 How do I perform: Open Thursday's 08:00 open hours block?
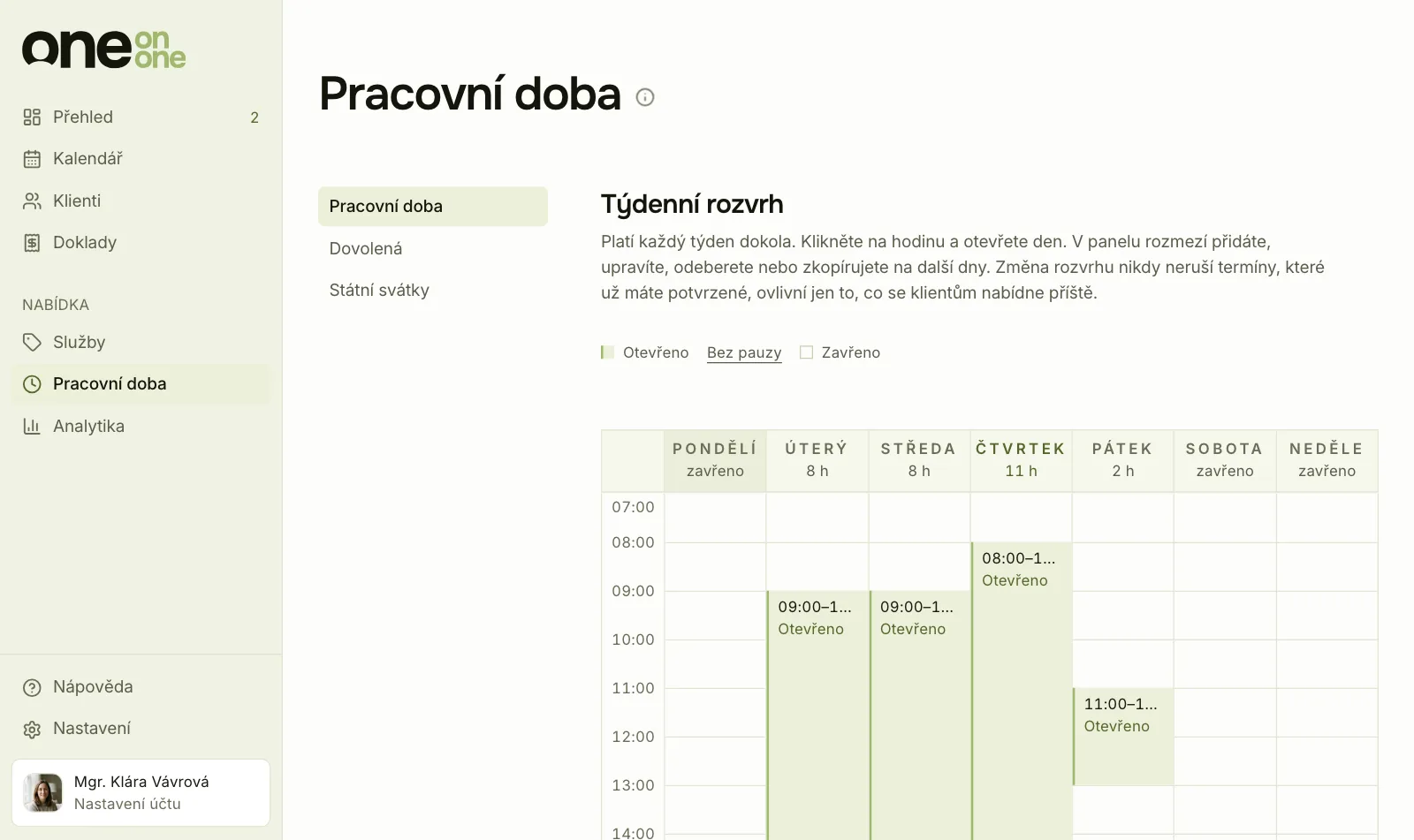pyautogui.click(x=1022, y=691)
